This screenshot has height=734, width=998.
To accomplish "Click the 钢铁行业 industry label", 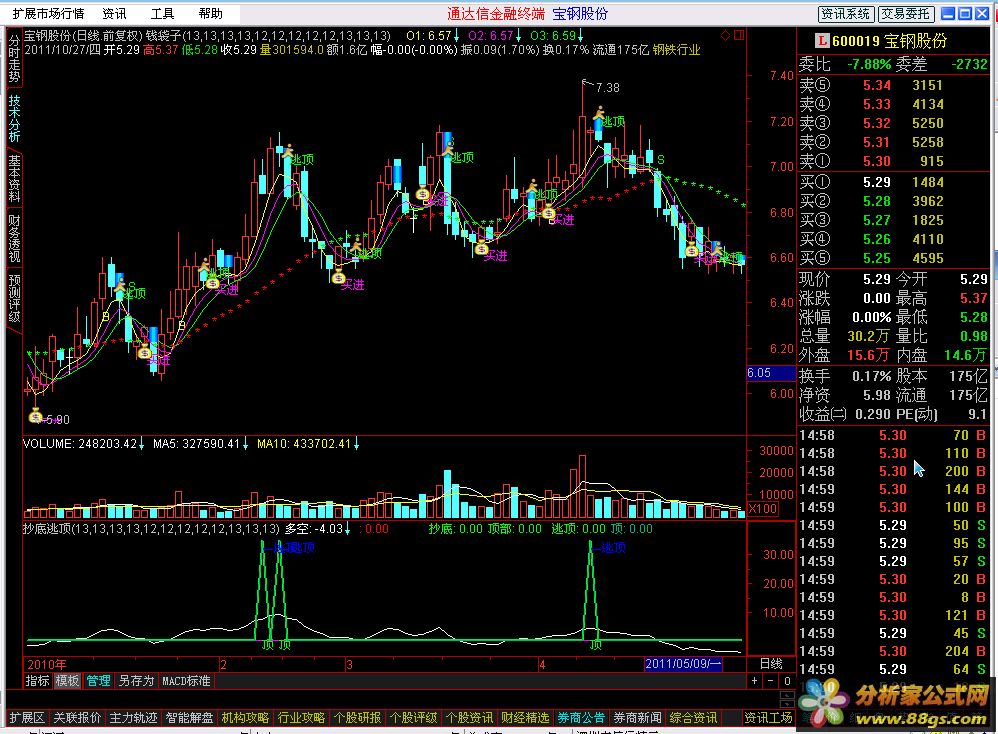I will [677, 50].
